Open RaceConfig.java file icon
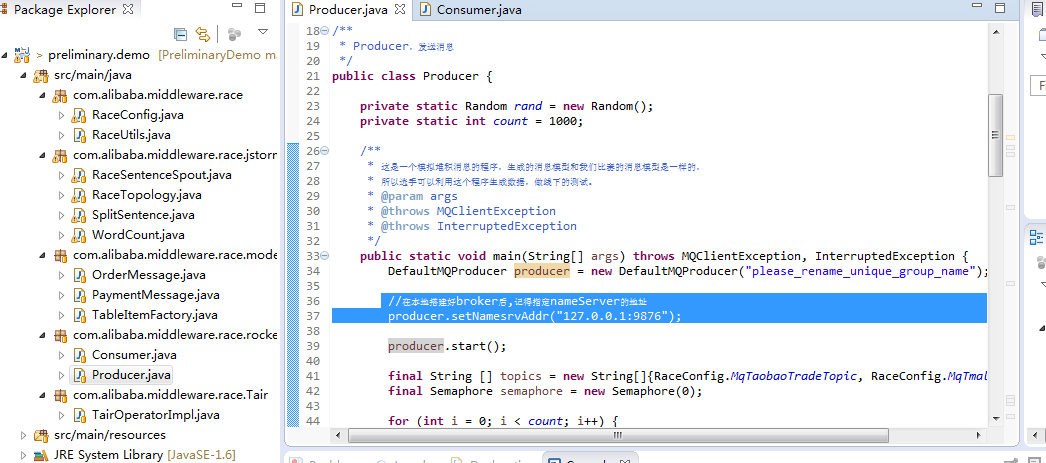 click(x=79, y=115)
